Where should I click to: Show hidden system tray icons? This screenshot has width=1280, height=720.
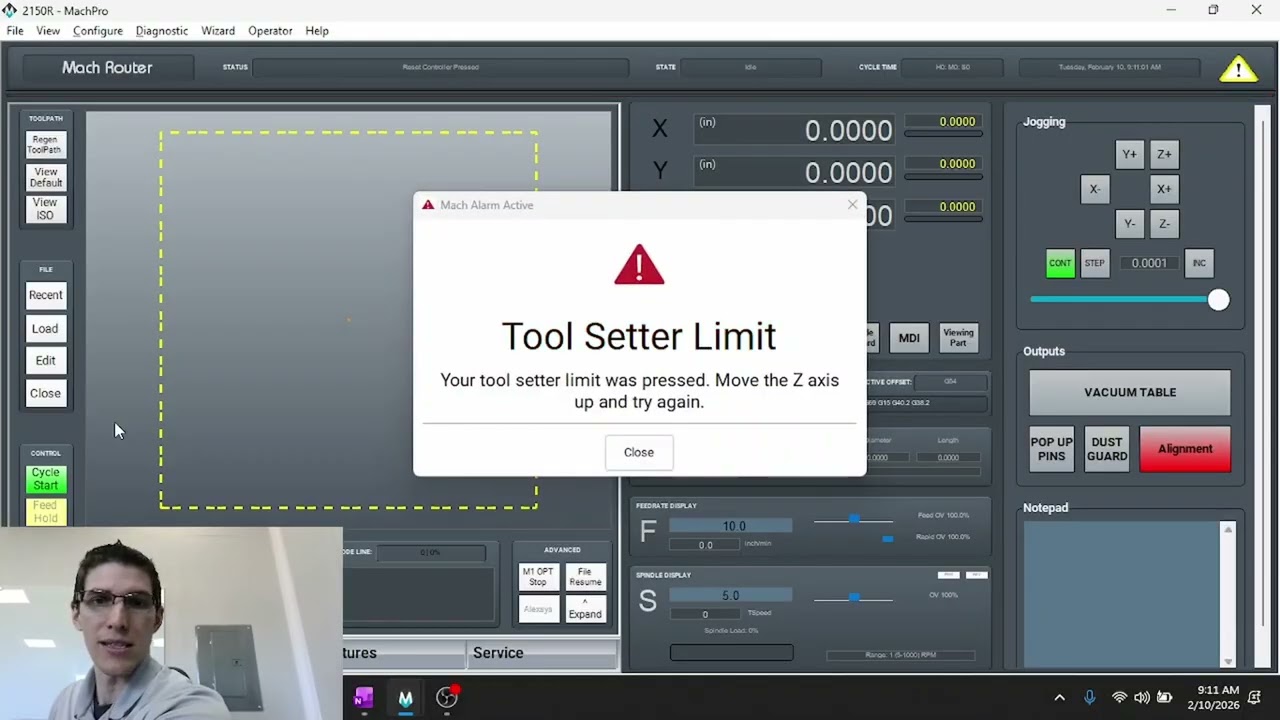click(x=1060, y=698)
